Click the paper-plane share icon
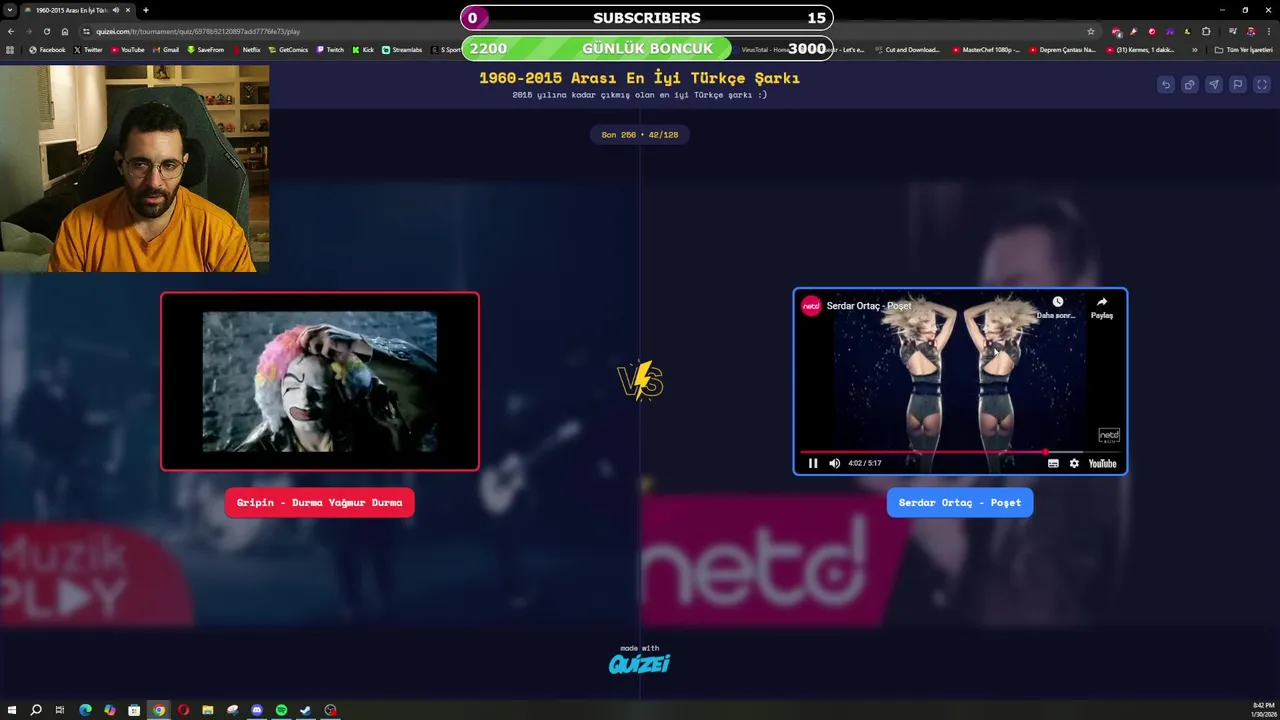This screenshot has height=720, width=1280. click(x=1213, y=85)
